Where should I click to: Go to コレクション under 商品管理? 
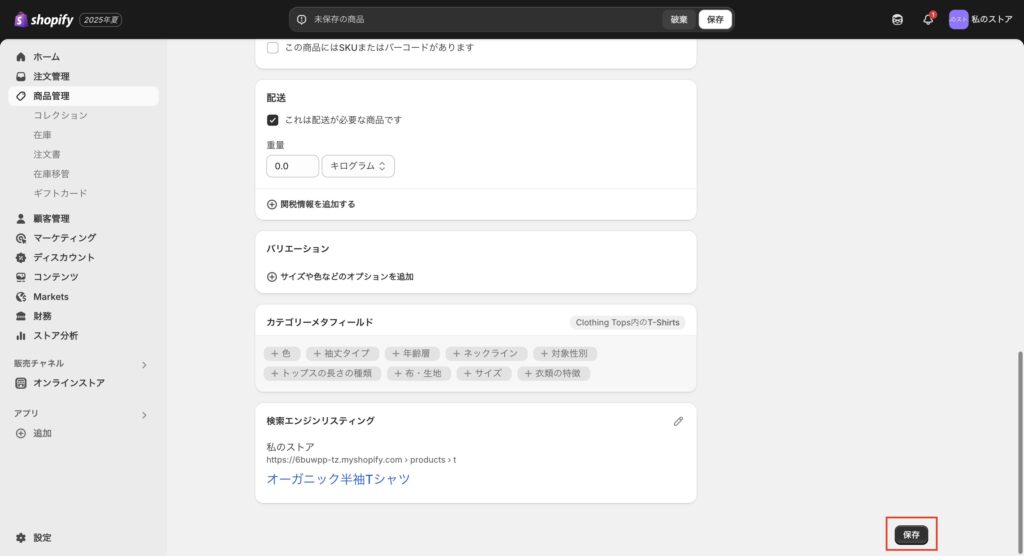(60, 115)
